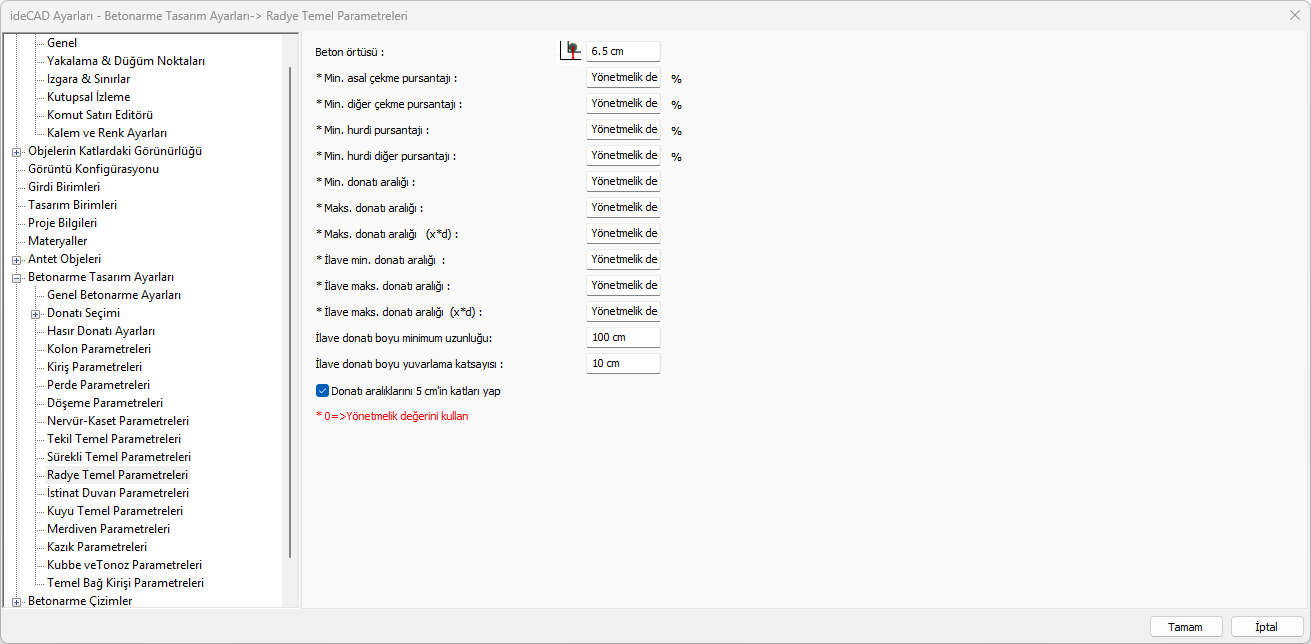Open Kolon Parametreleri settings page

pyautogui.click(x=99, y=349)
